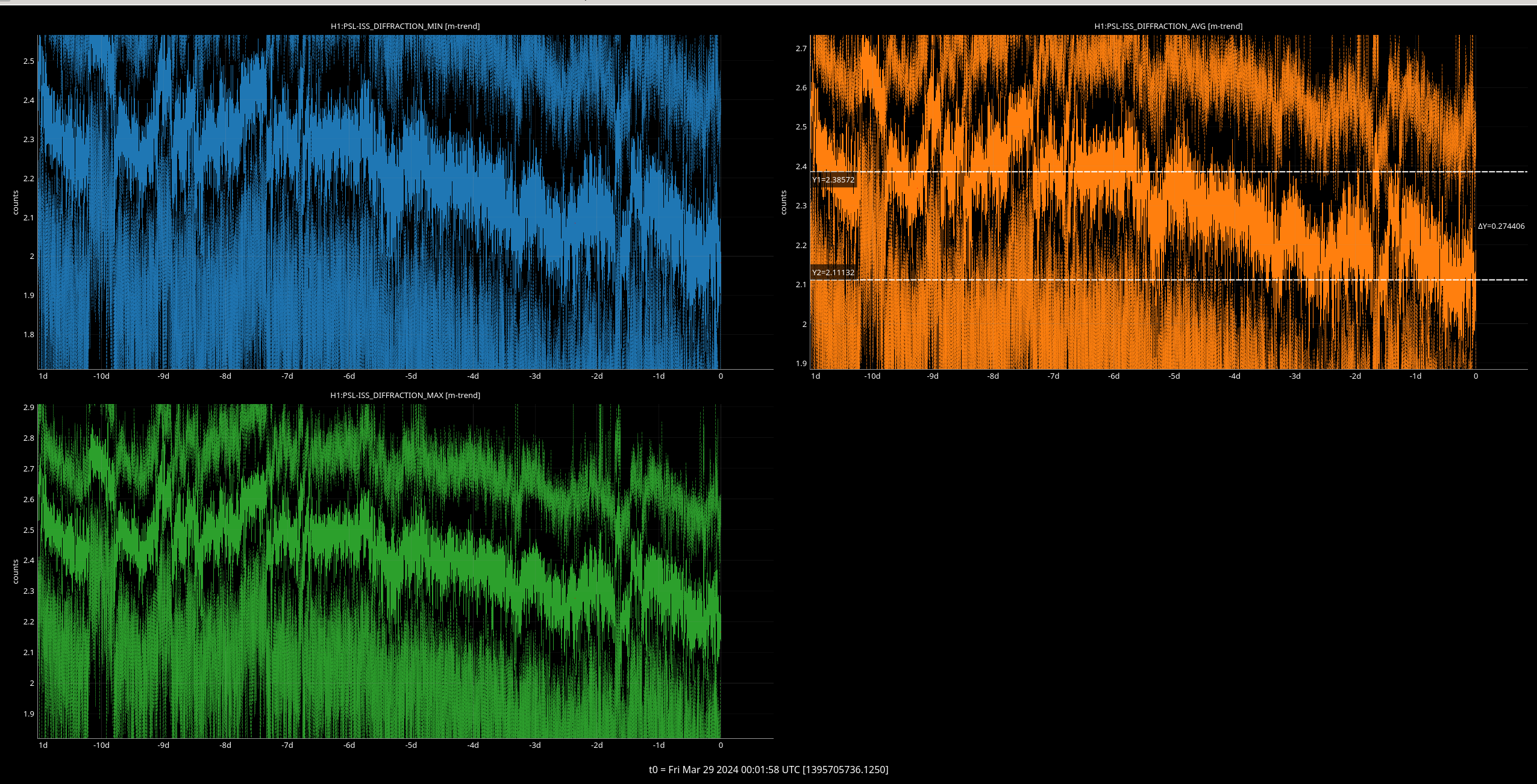1537x784 pixels.
Task: Click the counts label of MIN plot
Action: click(x=16, y=202)
